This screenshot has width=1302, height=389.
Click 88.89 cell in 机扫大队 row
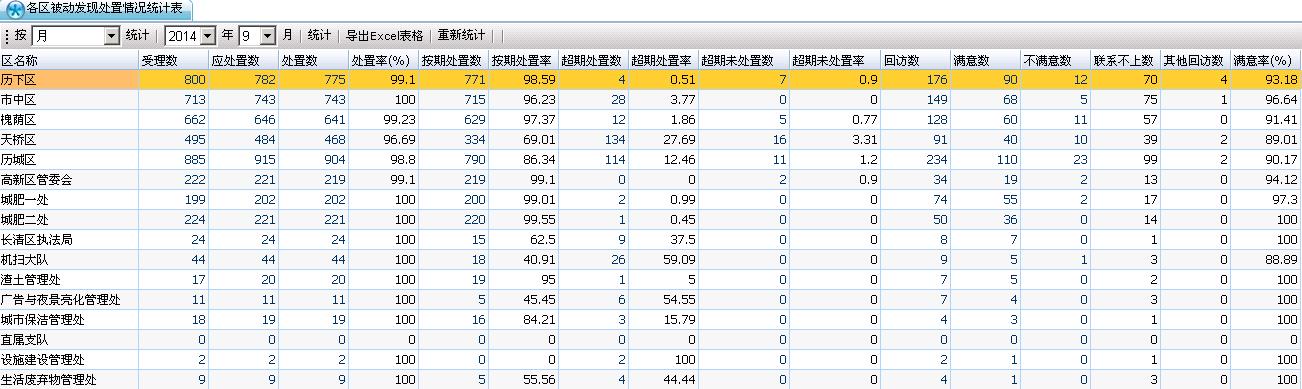[1266, 260]
